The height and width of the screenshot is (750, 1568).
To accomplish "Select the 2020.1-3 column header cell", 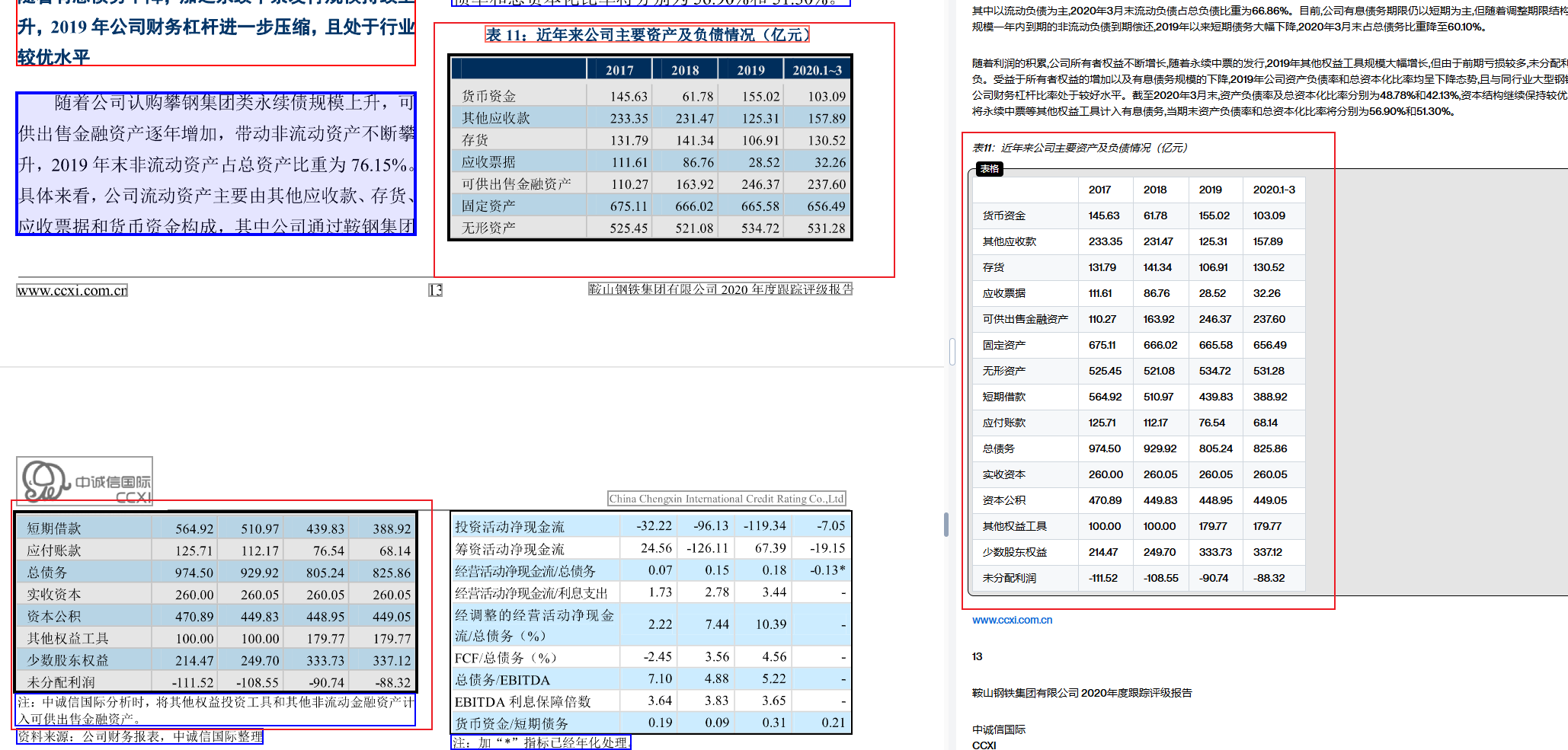I will [1274, 190].
